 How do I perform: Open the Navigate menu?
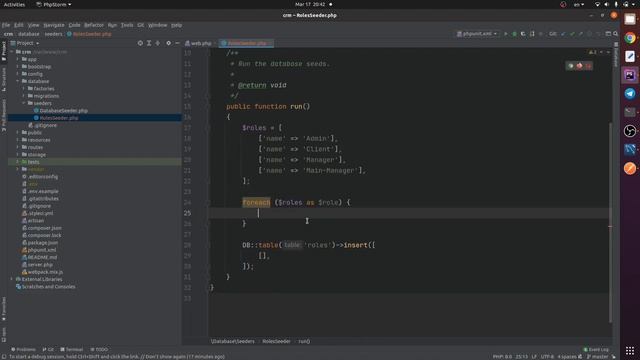tap(54, 25)
